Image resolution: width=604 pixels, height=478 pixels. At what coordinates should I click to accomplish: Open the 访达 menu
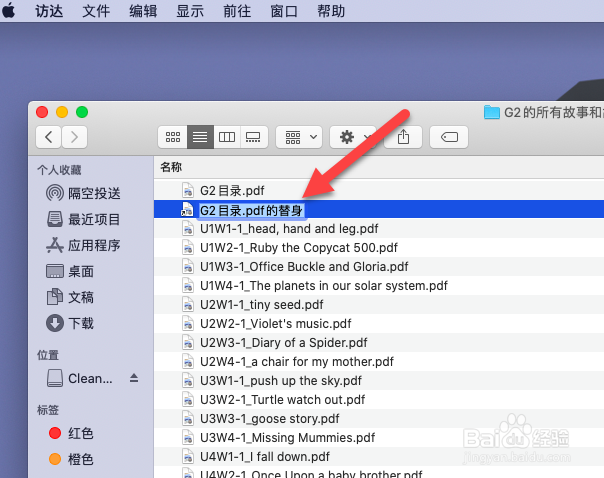click(x=49, y=11)
